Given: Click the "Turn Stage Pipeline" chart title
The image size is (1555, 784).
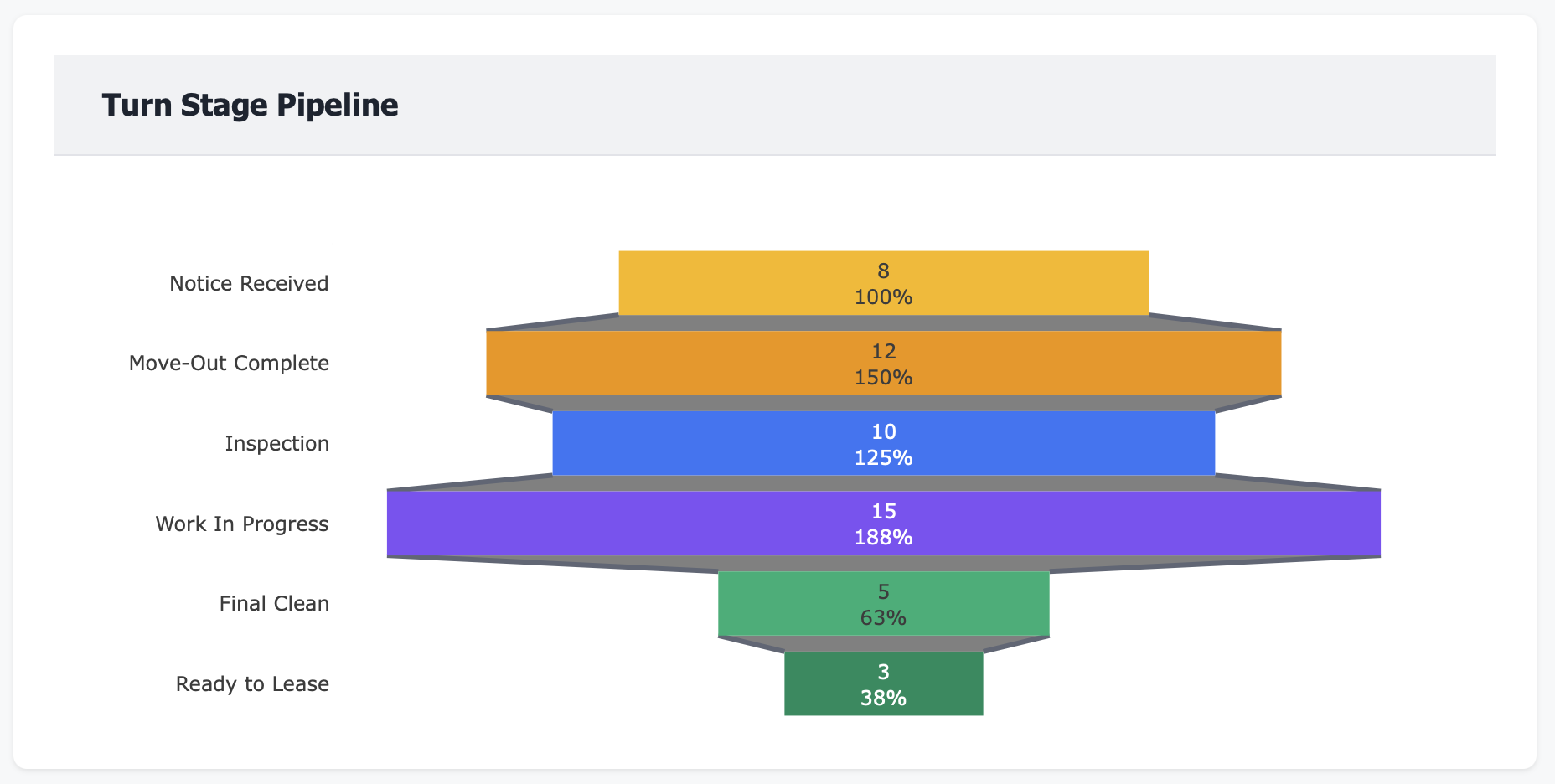Looking at the screenshot, I should (x=250, y=106).
